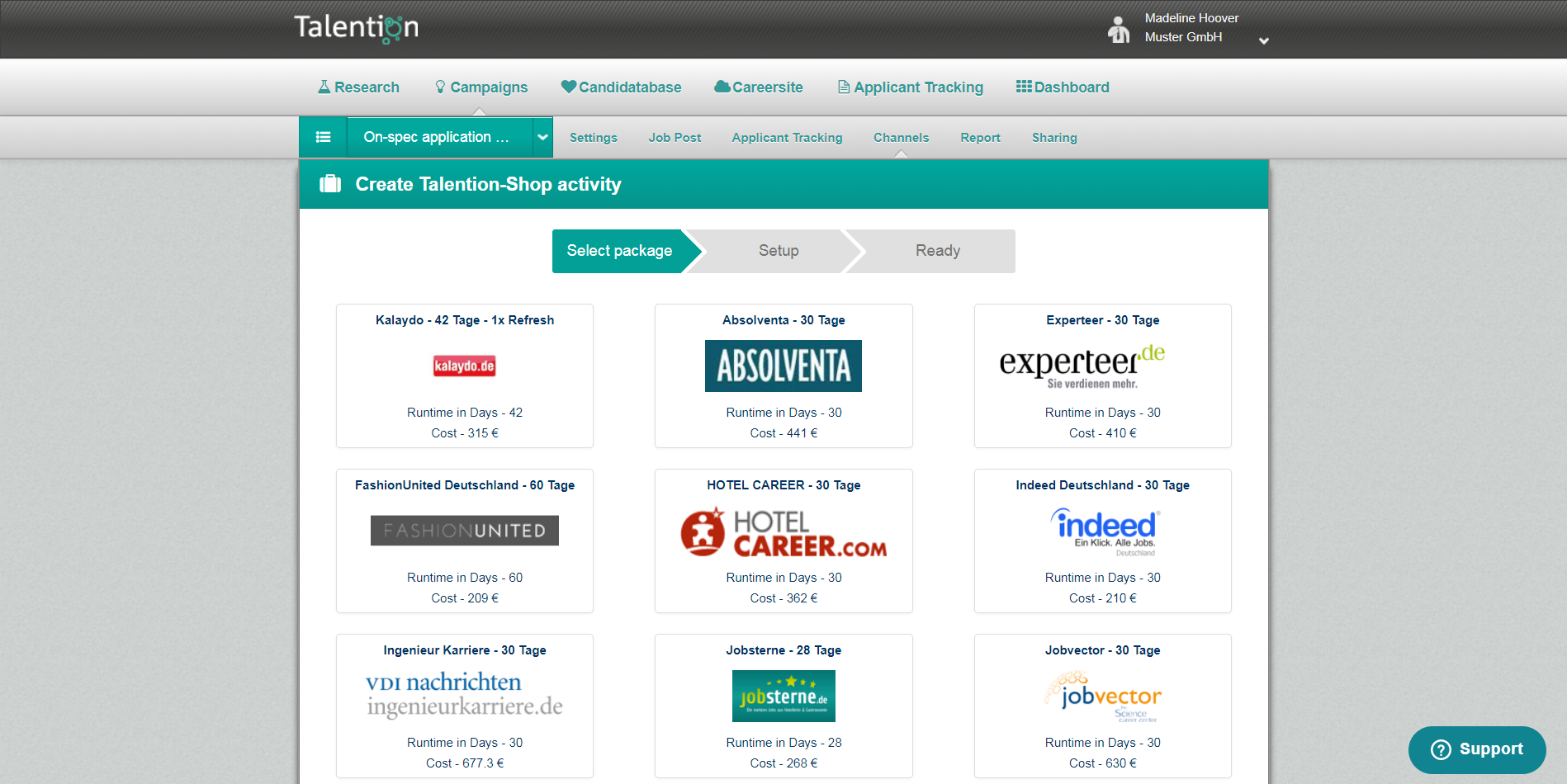Click the Support question mark icon
The height and width of the screenshot is (784, 1567).
(x=1441, y=749)
